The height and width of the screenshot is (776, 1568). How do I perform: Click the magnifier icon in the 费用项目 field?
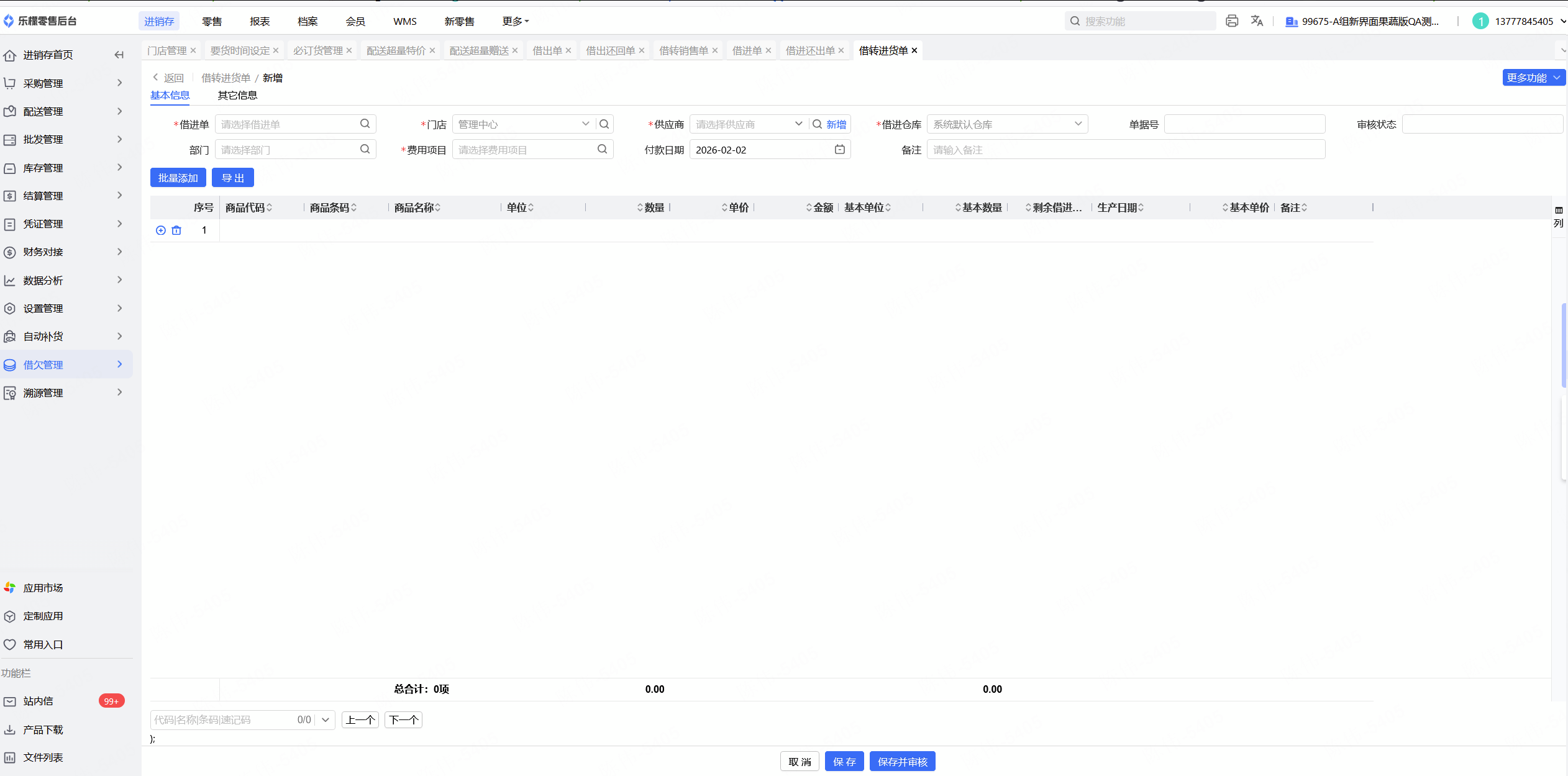point(602,149)
